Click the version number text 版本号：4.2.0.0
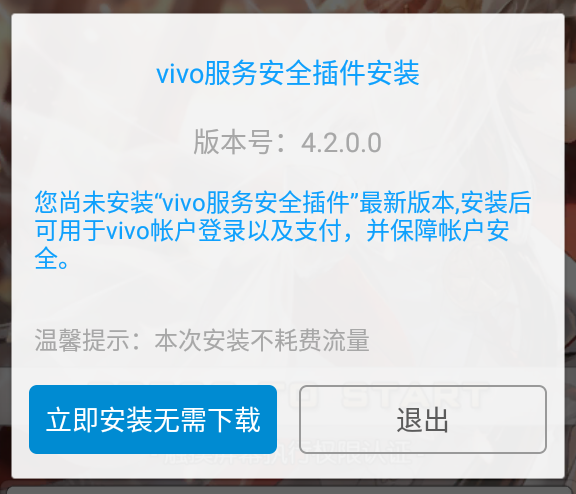Image resolution: width=576 pixels, height=494 pixels. click(288, 142)
